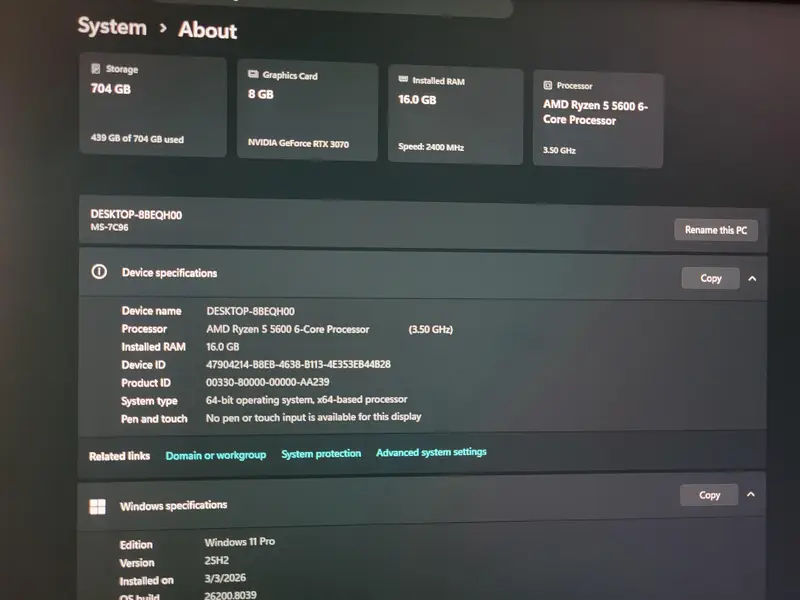800x600 pixels.
Task: Click the 16.0 GB value in specifications list
Action: tap(222, 347)
